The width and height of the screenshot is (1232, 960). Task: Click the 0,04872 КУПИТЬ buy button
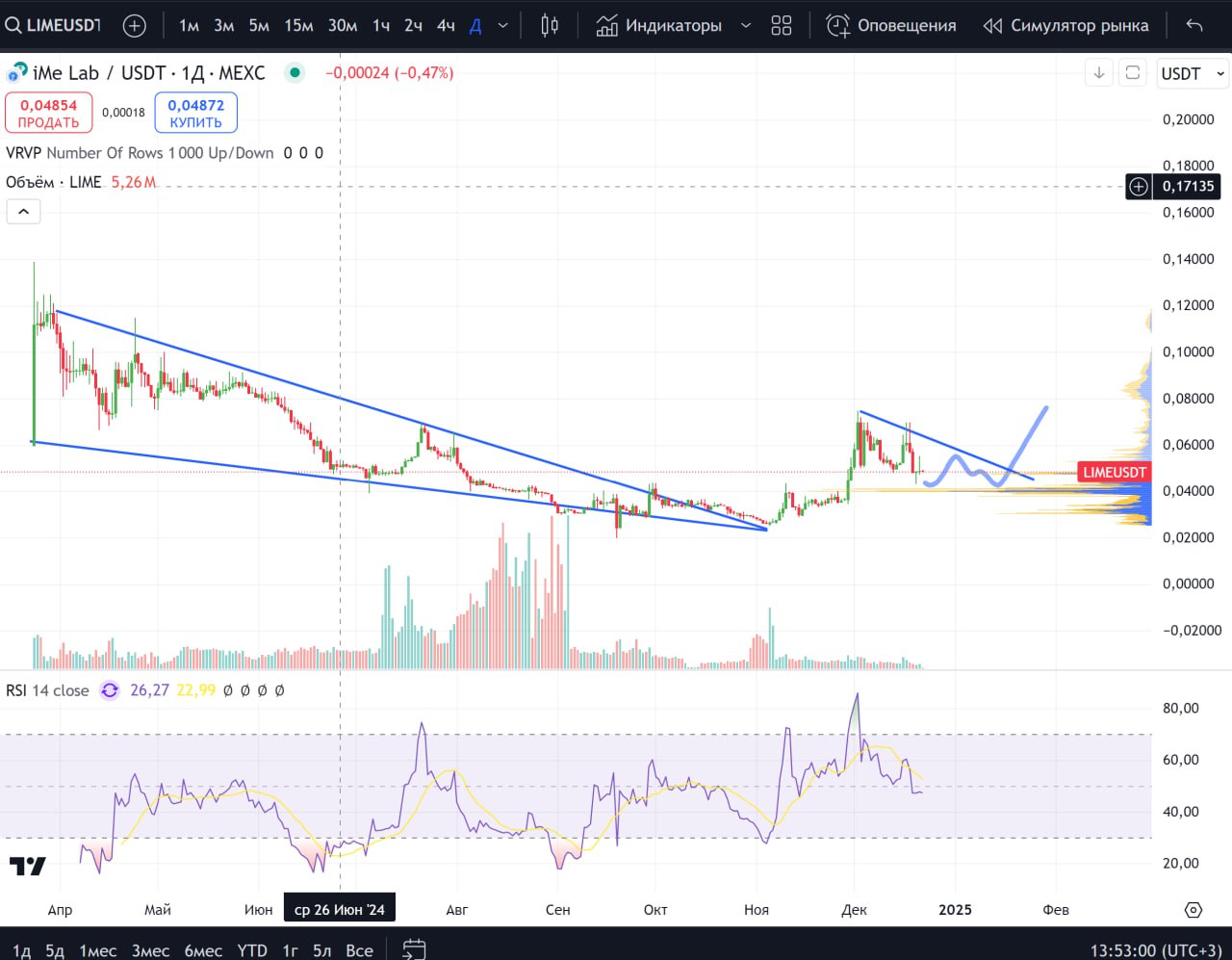196,113
